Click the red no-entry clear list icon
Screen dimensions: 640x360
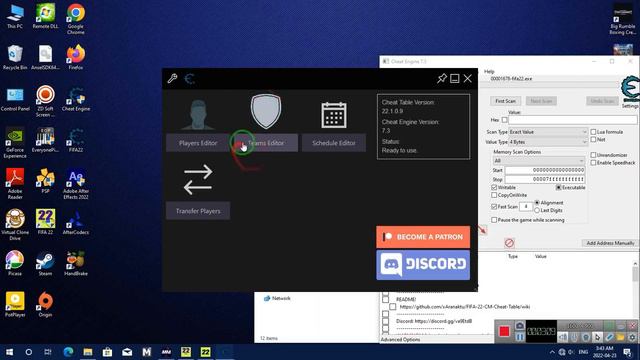[x=509, y=243]
